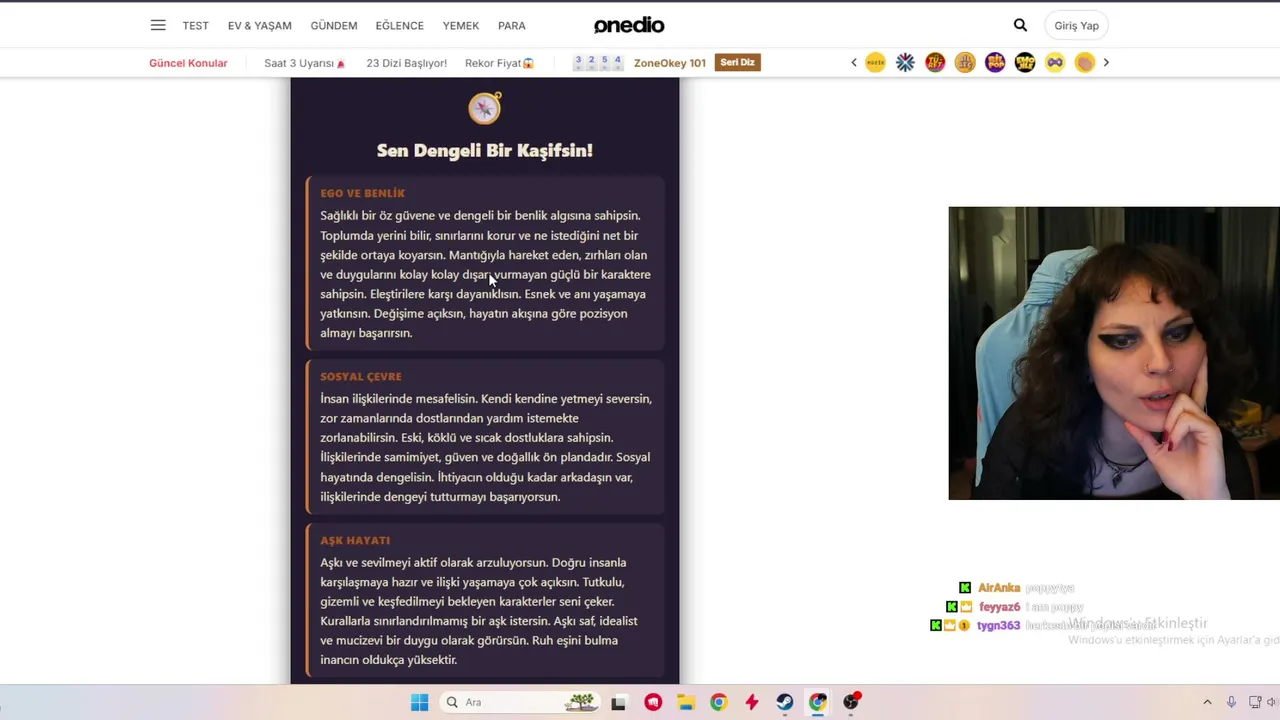The height and width of the screenshot is (720, 1280).
Task: Show previous game icons with left chevron
Action: click(854, 62)
